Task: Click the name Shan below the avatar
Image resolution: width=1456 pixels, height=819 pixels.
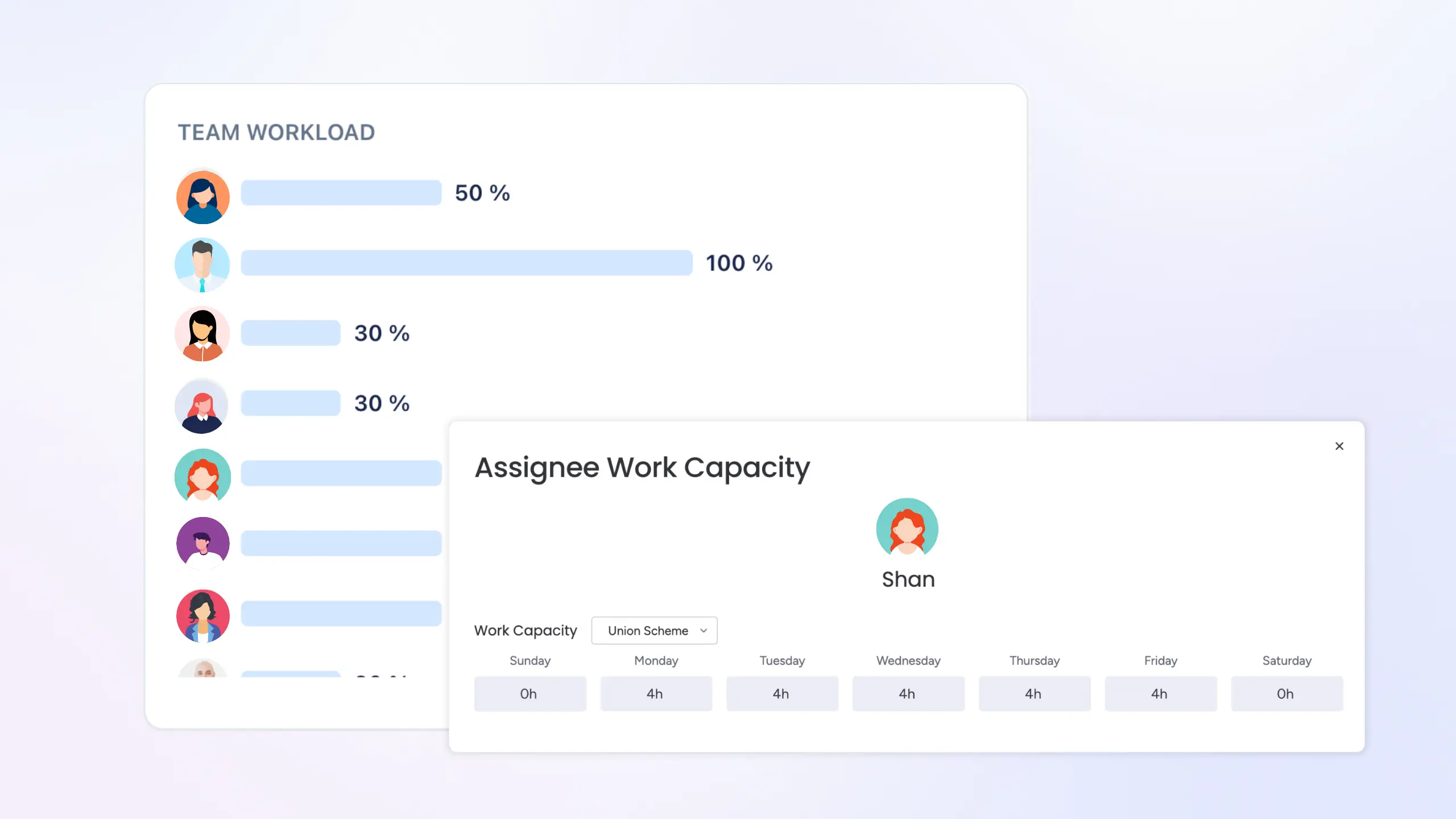Action: (x=908, y=579)
